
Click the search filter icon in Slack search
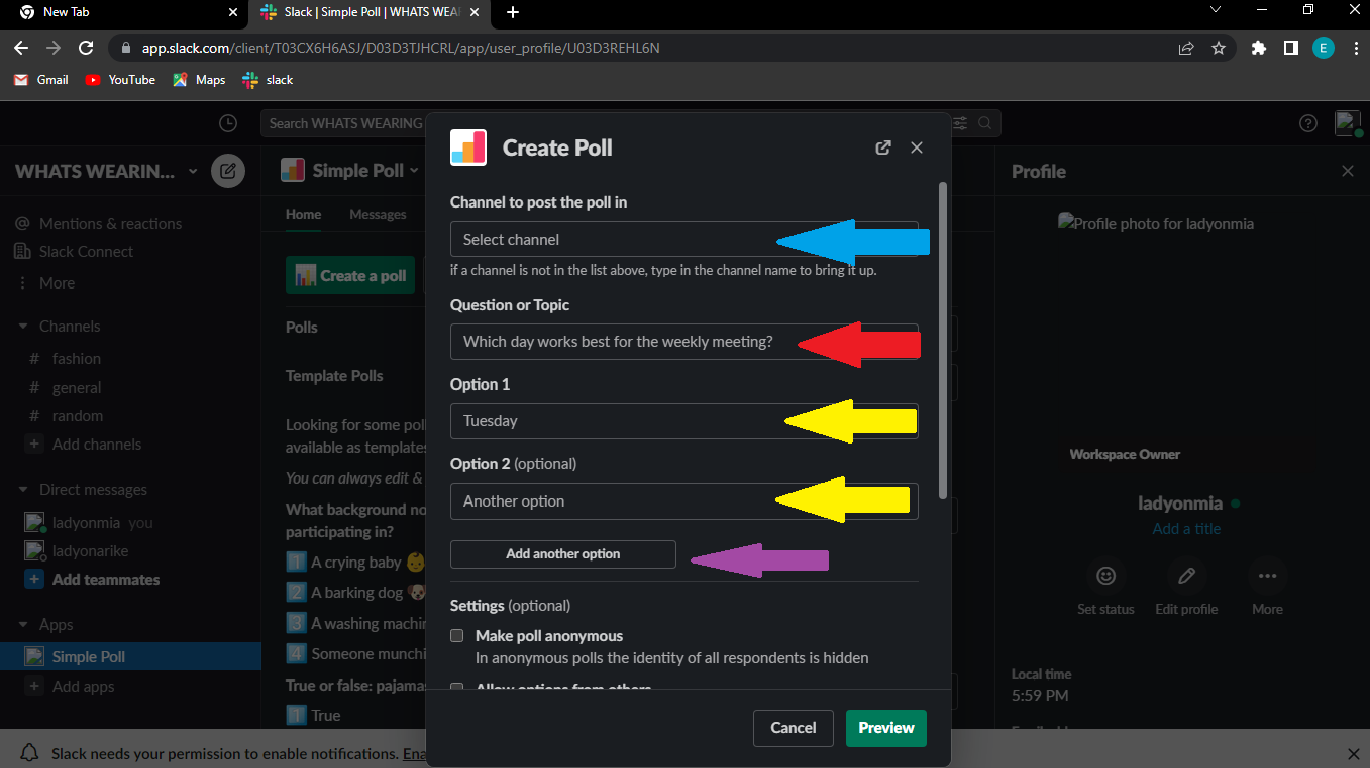pos(960,123)
